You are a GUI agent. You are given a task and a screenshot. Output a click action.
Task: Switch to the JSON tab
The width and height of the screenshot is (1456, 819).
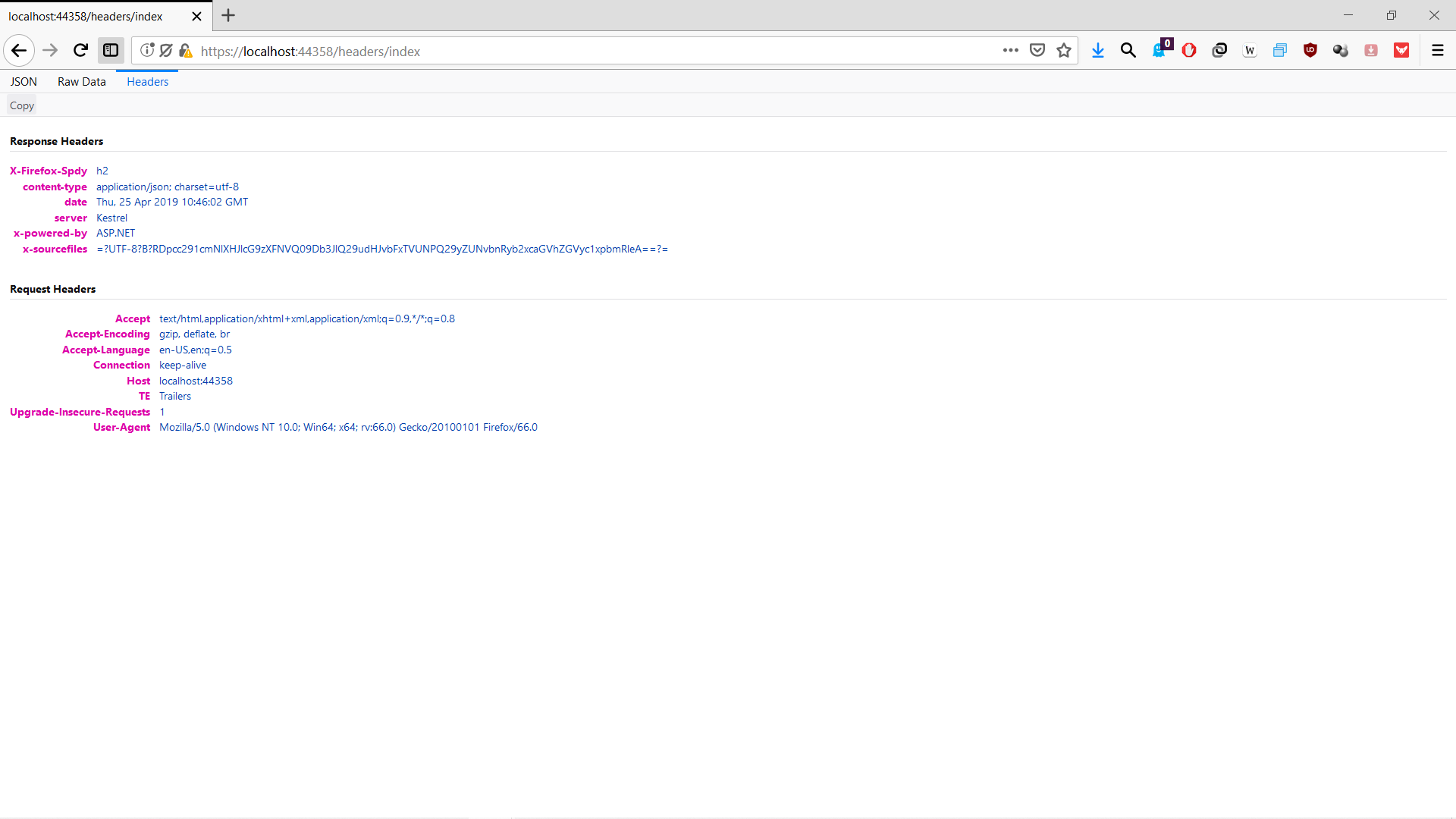click(24, 82)
